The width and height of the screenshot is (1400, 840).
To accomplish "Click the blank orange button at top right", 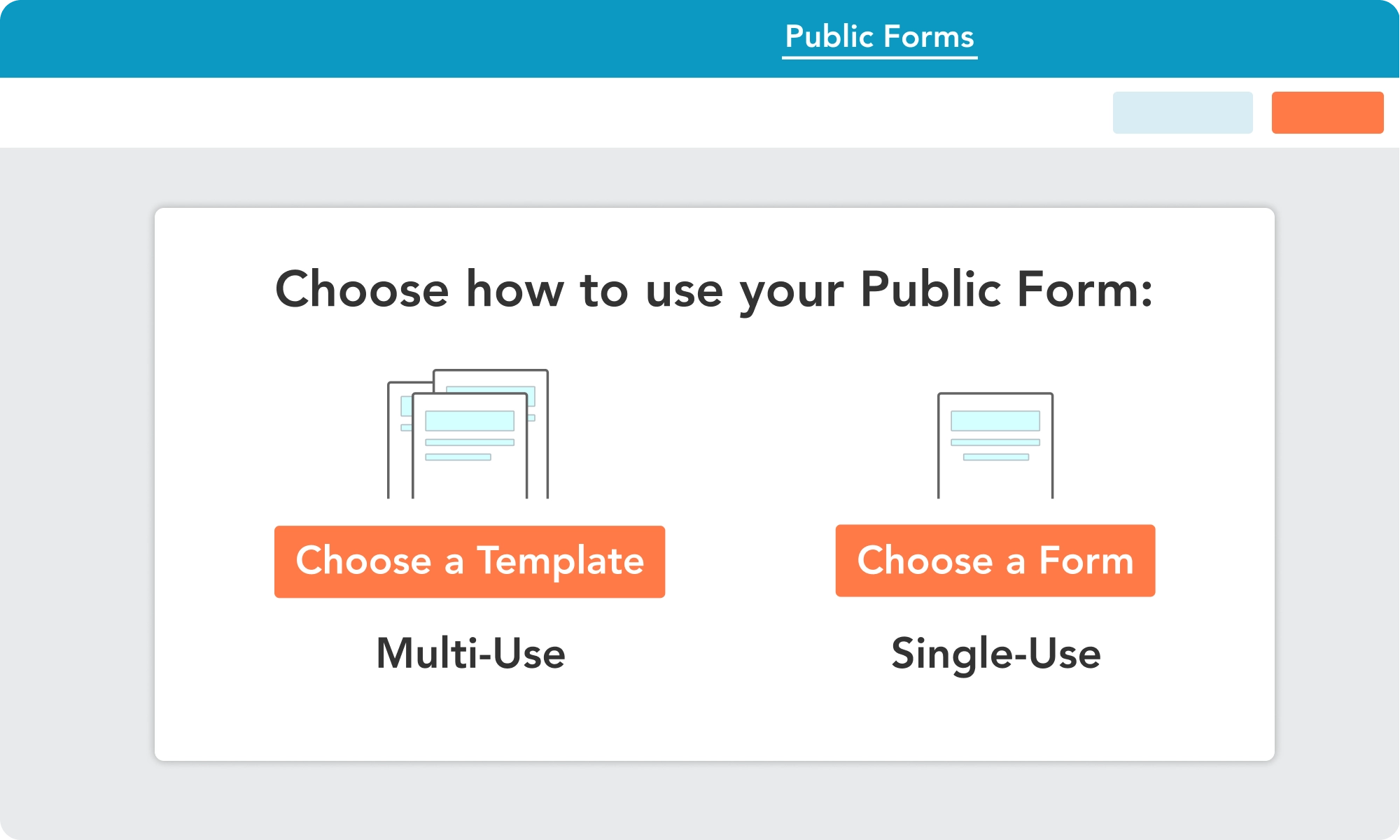I will [x=1327, y=113].
